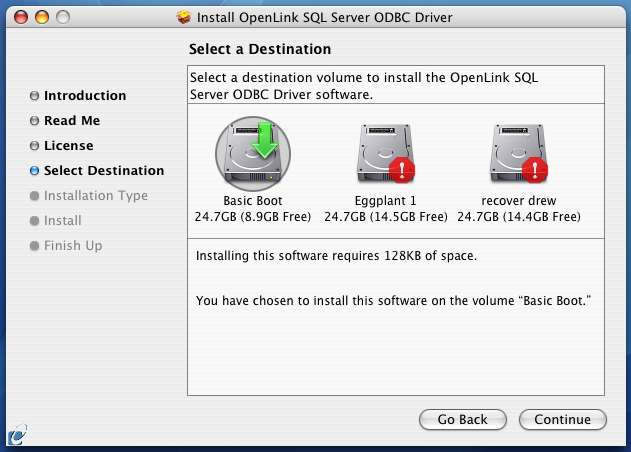Open the Installation Type step
Viewport: 631px width, 452px height.
pos(96,196)
